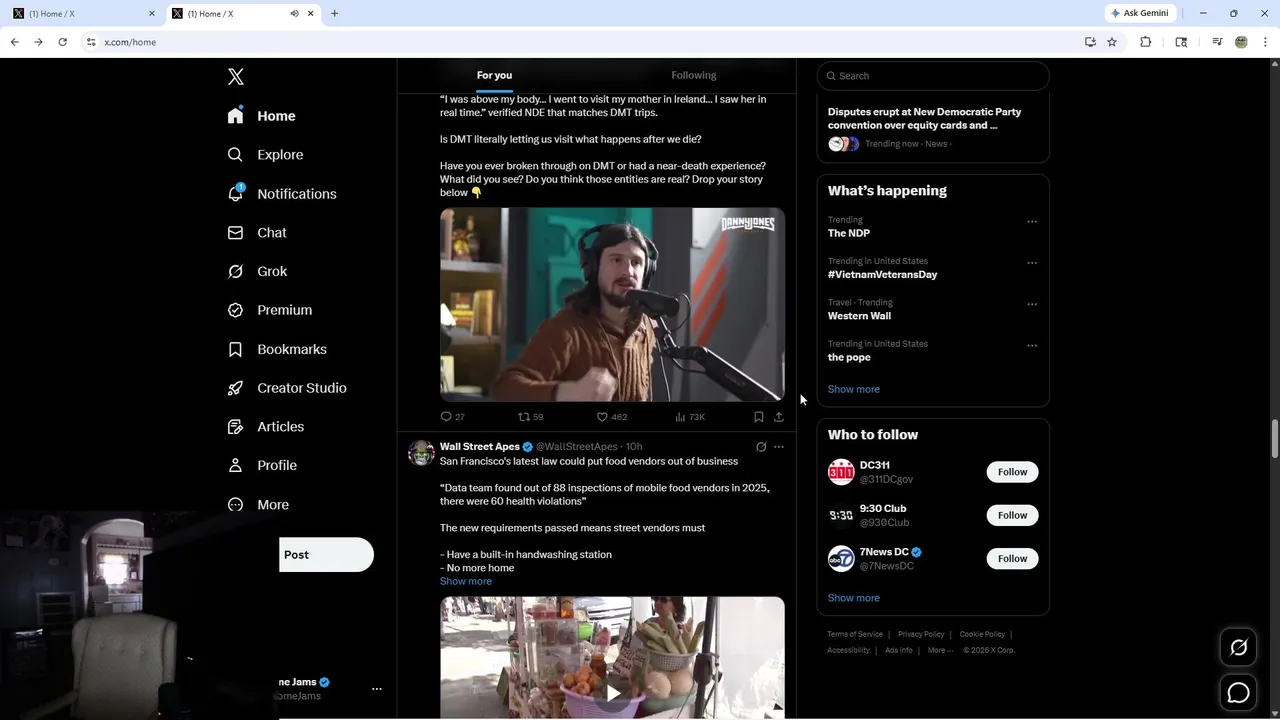The image size is (1280, 720).
Task: Open The NDP trending topic
Action: [x=849, y=233]
